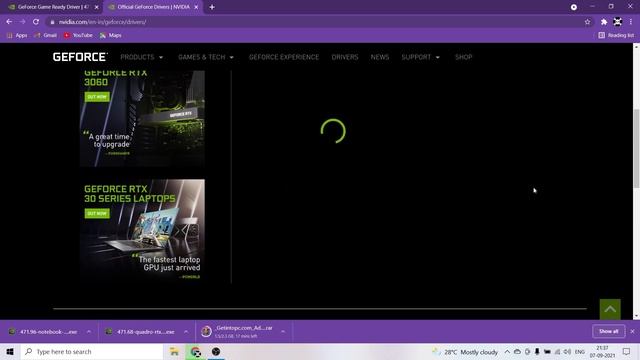640x360 pixels.
Task: Click the microphone tray icon
Action: [x=537, y=352]
